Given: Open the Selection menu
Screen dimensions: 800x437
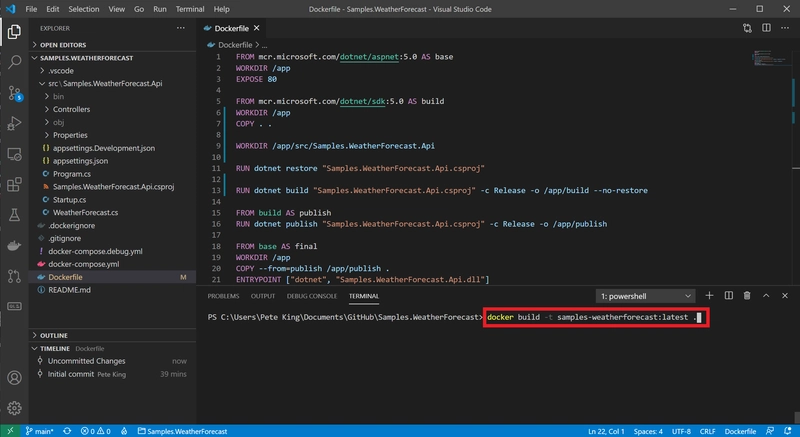Looking at the screenshot, I should click(x=84, y=9).
